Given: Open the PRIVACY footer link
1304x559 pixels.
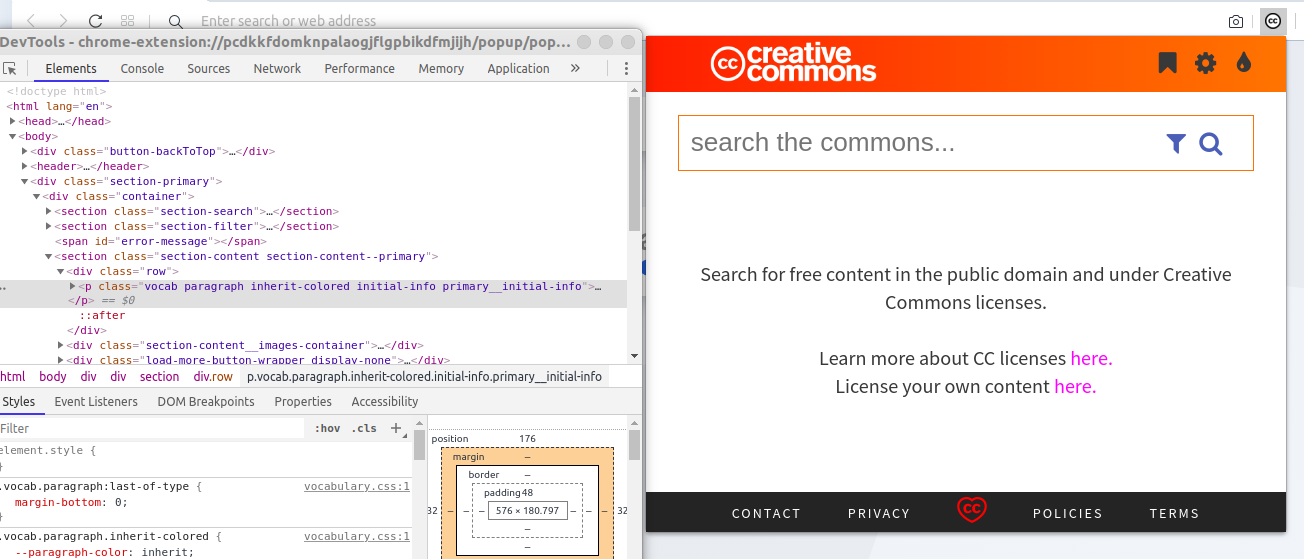Looking at the screenshot, I should tap(879, 513).
